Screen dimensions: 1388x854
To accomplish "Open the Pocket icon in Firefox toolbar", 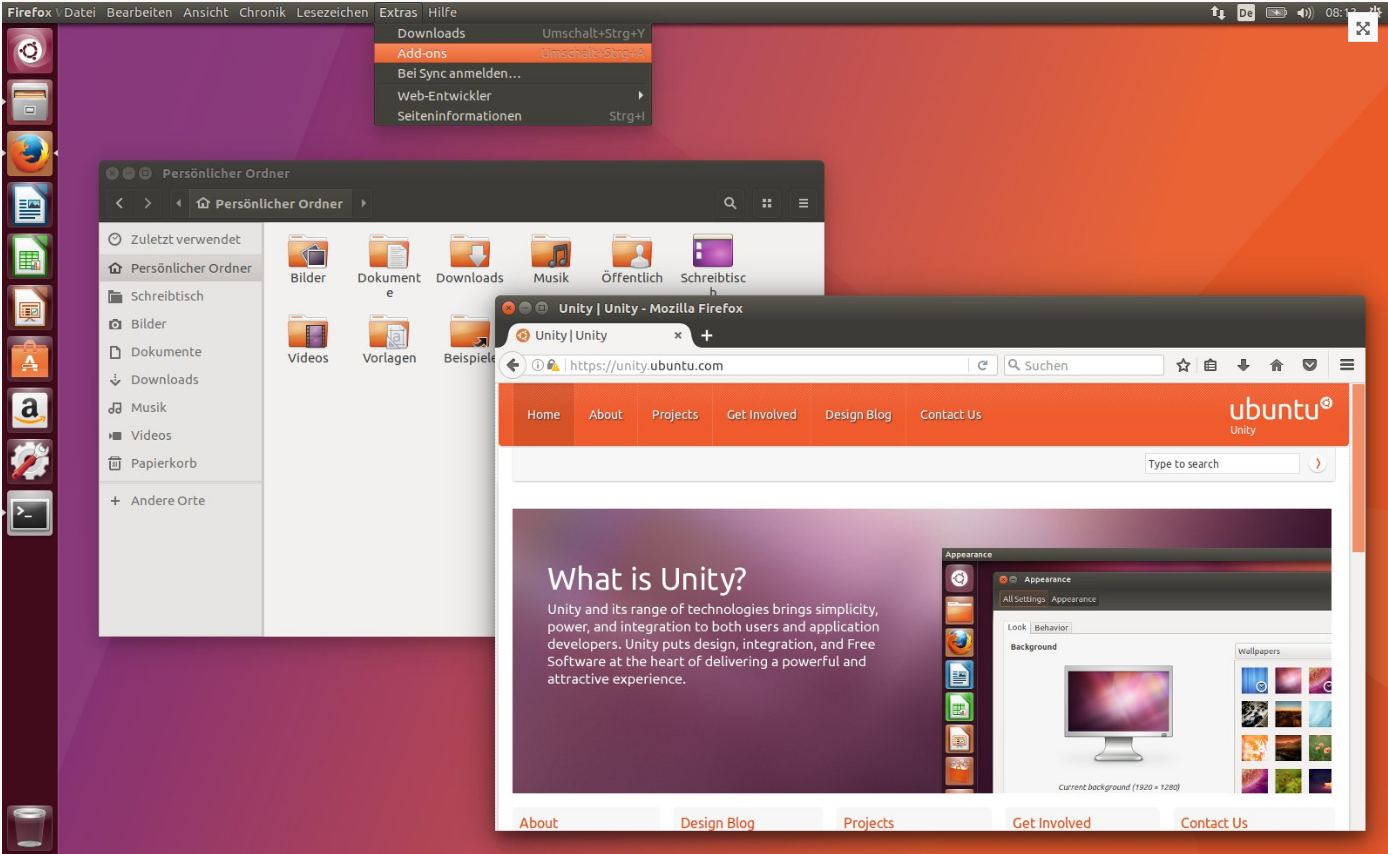I will click(x=1309, y=366).
